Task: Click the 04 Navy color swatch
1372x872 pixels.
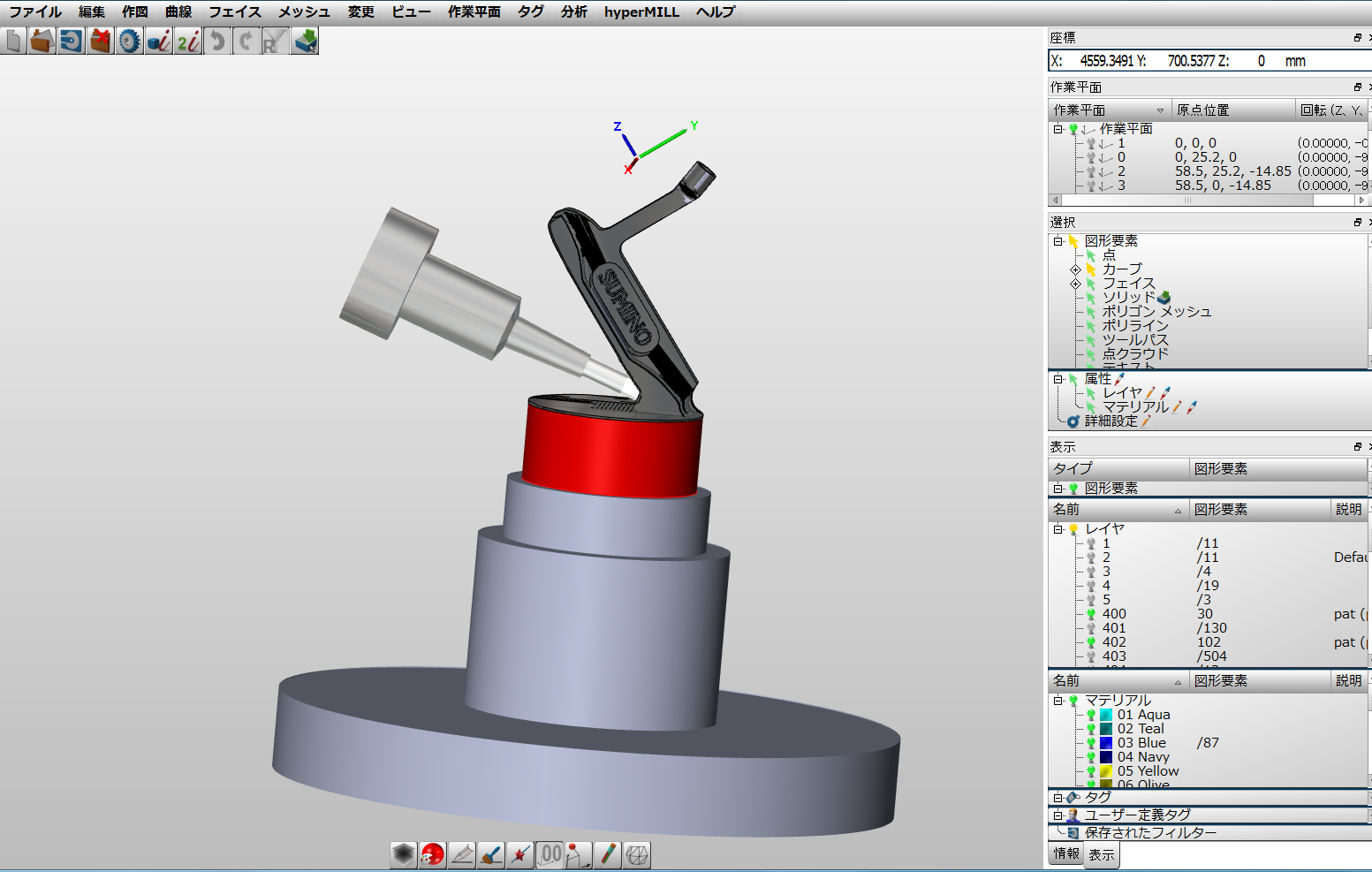Action: (x=1106, y=757)
